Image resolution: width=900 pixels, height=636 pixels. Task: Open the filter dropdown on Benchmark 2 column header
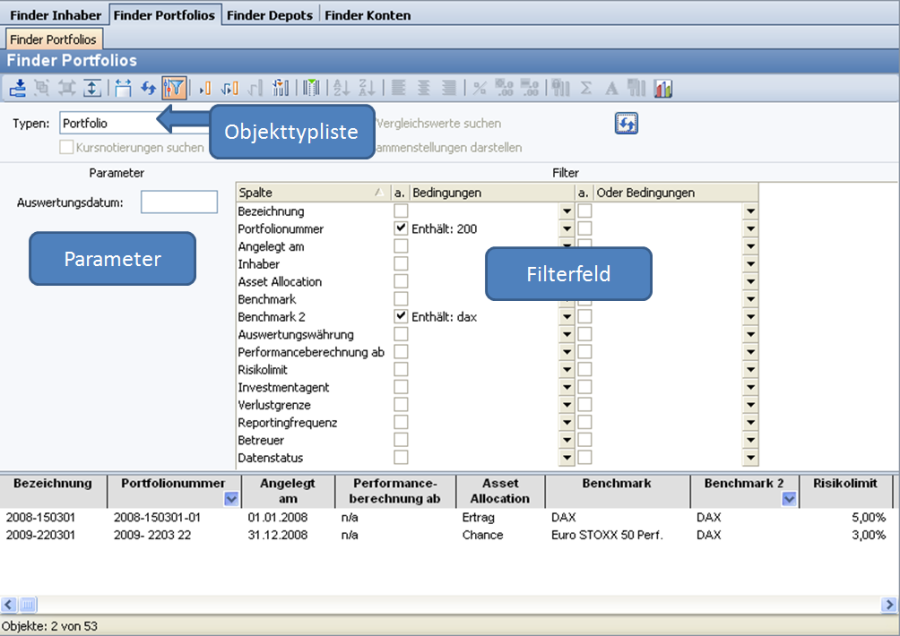click(788, 499)
